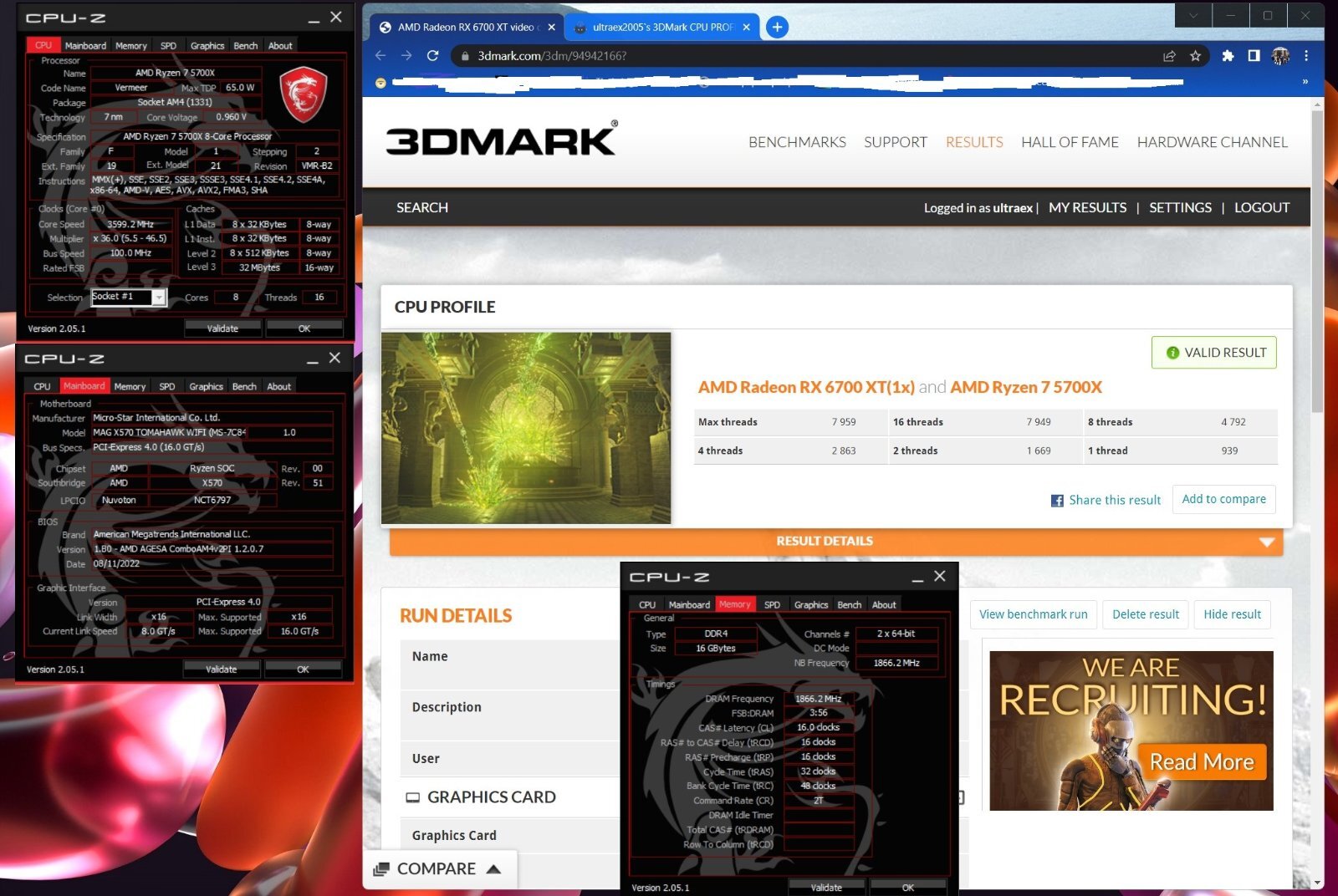Click OK in top CPU-Z window
This screenshot has height=896, width=1338.
pyautogui.click(x=304, y=328)
